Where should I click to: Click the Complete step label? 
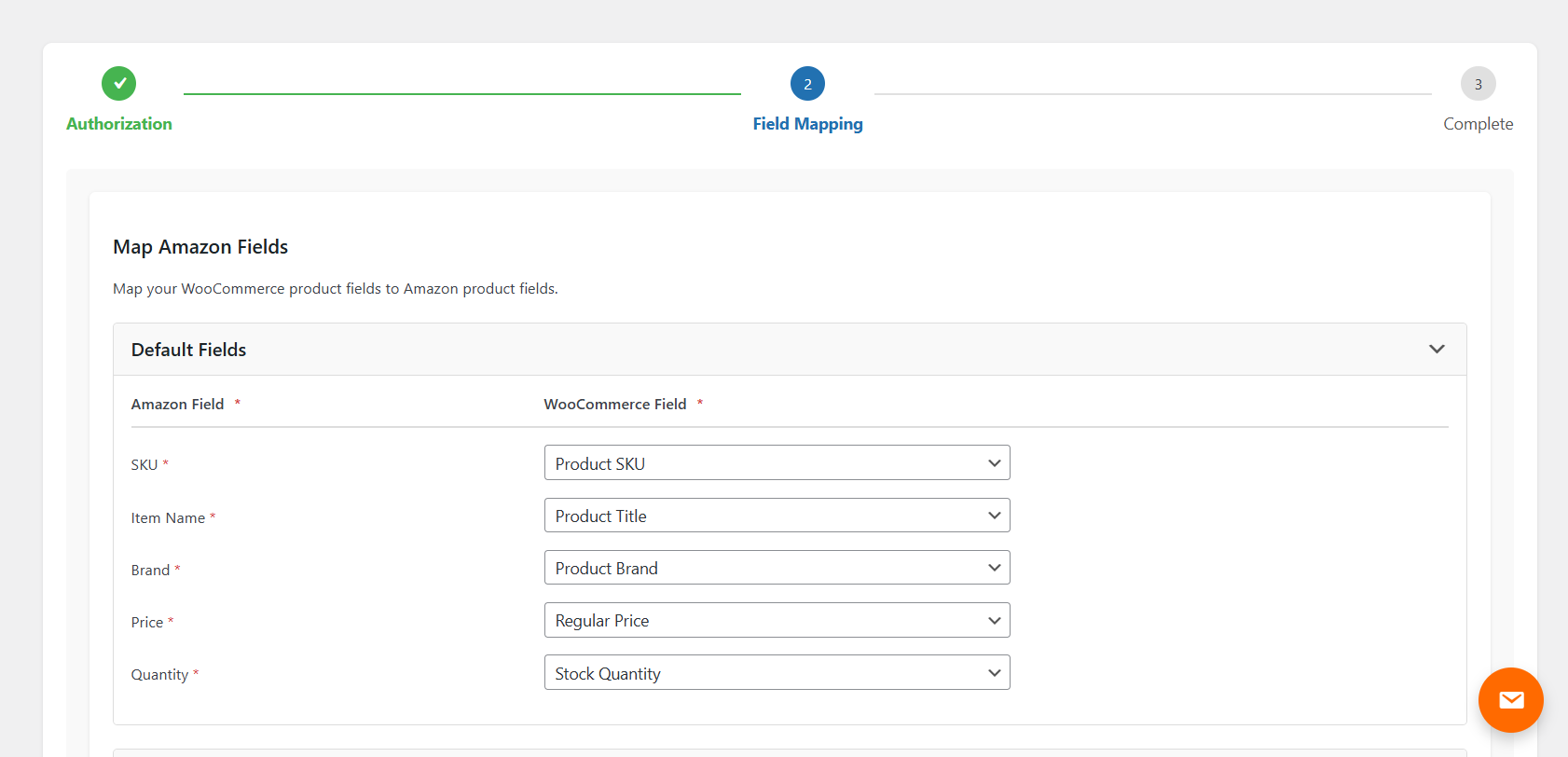[x=1478, y=124]
